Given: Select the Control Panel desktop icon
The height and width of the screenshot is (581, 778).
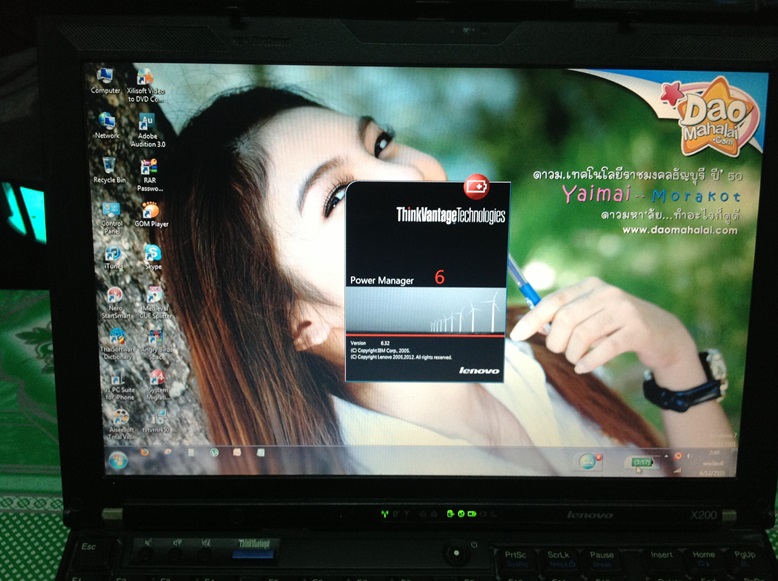Looking at the screenshot, I should [x=112, y=218].
